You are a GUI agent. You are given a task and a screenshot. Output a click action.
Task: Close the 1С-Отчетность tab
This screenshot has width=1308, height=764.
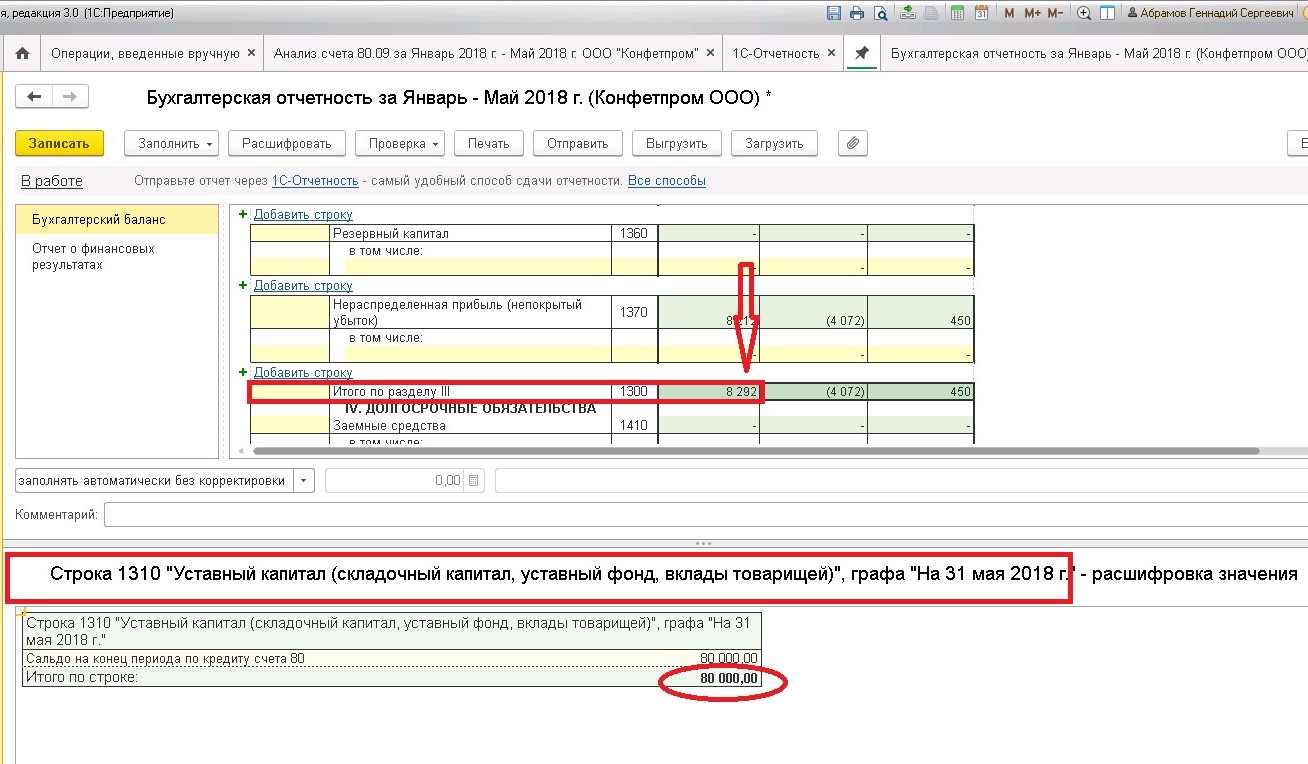[831, 53]
